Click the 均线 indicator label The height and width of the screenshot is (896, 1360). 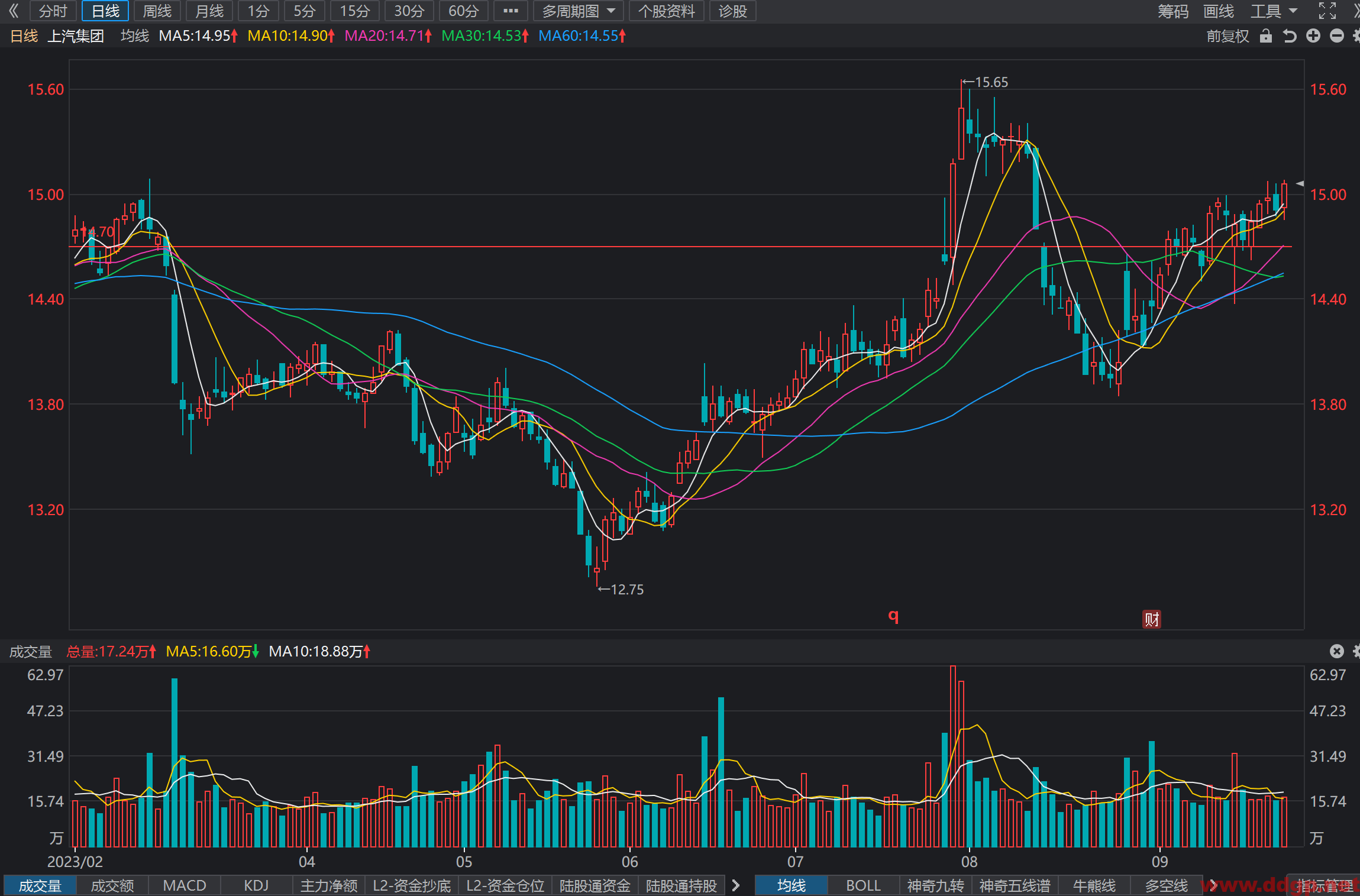135,36
